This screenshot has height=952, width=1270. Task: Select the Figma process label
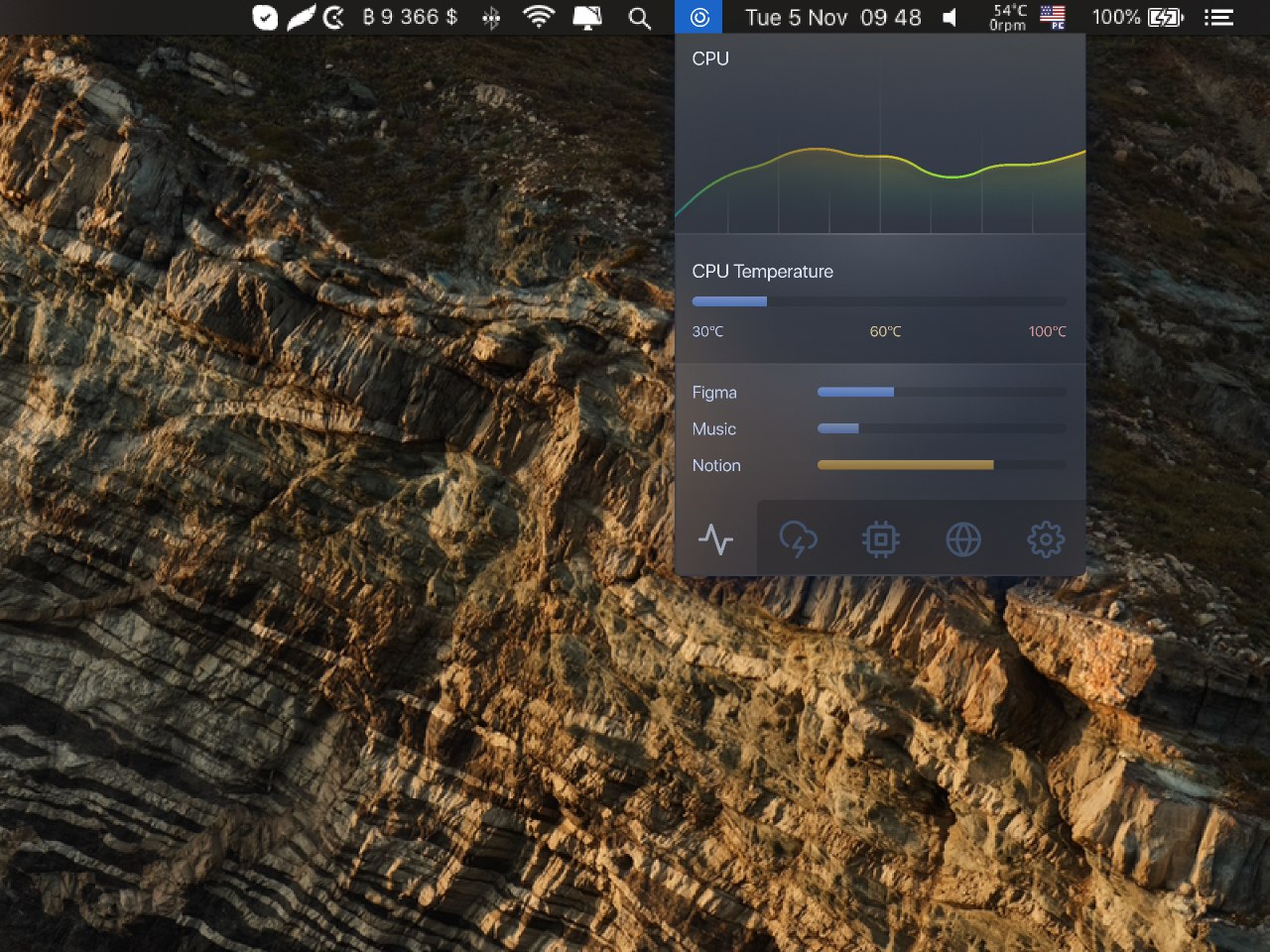coord(714,393)
